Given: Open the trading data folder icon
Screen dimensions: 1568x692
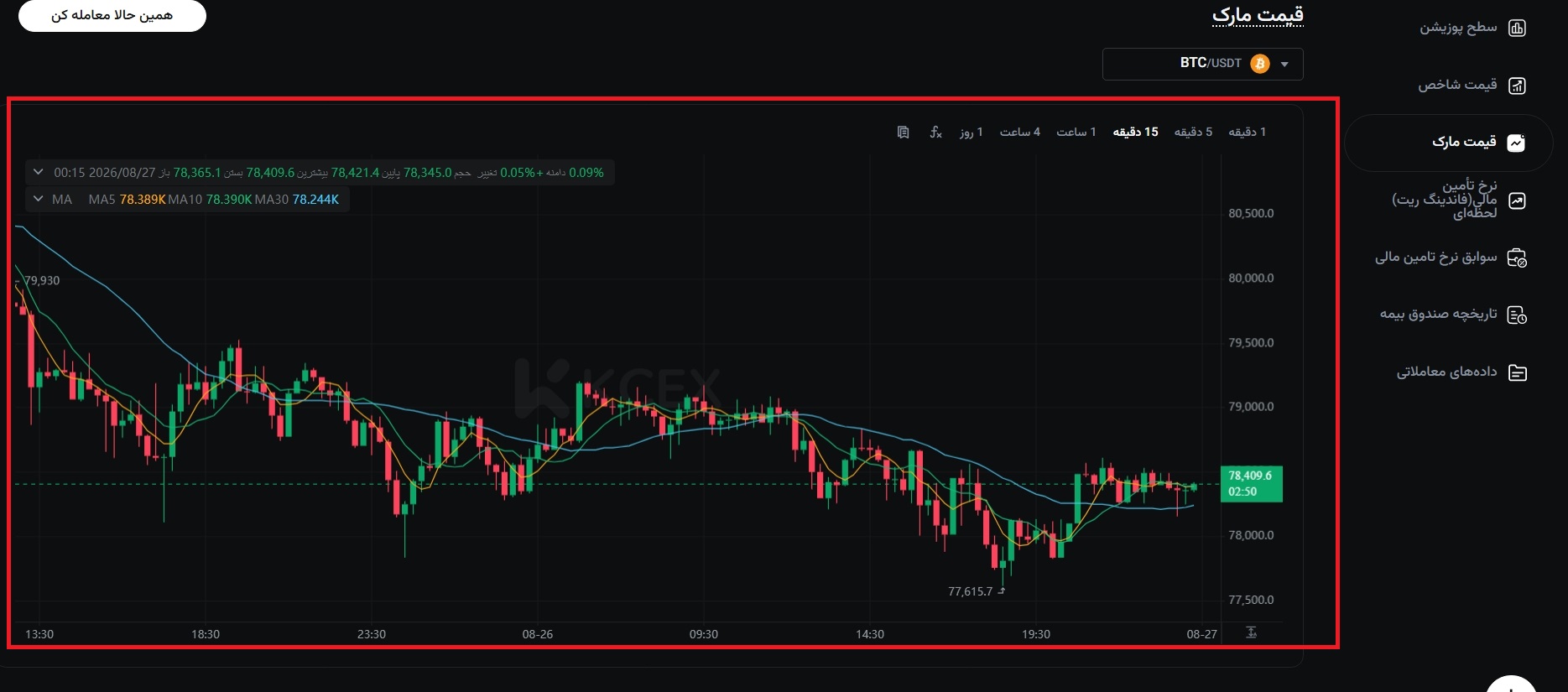Looking at the screenshot, I should [x=1517, y=372].
